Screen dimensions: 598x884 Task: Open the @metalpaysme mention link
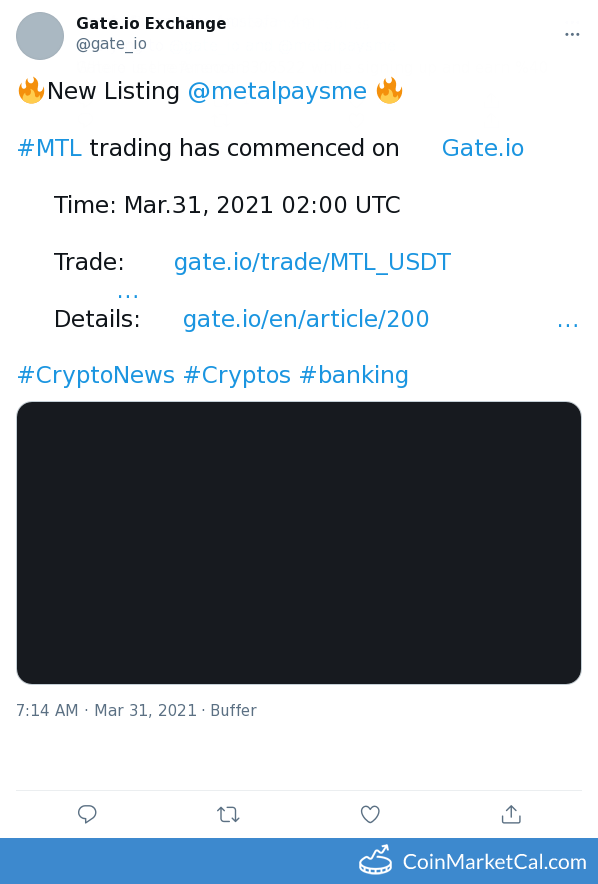pos(277,91)
